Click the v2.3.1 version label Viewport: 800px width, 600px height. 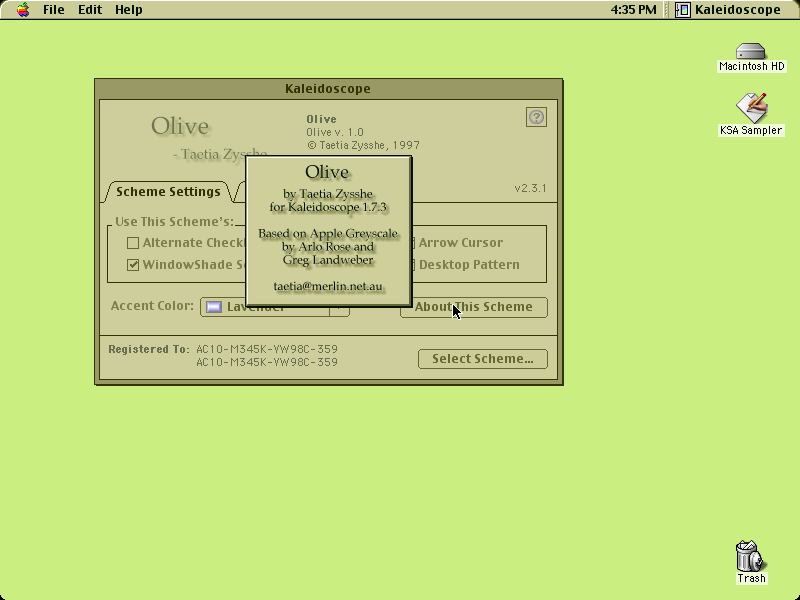530,188
